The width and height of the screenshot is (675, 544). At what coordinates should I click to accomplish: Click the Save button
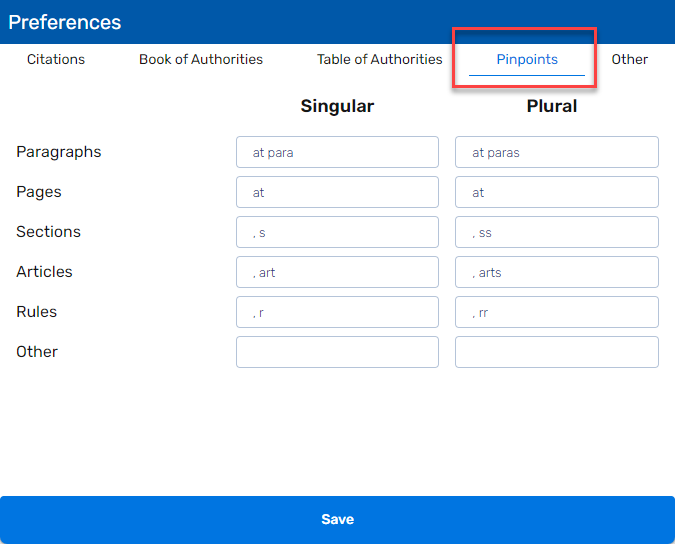click(x=338, y=519)
